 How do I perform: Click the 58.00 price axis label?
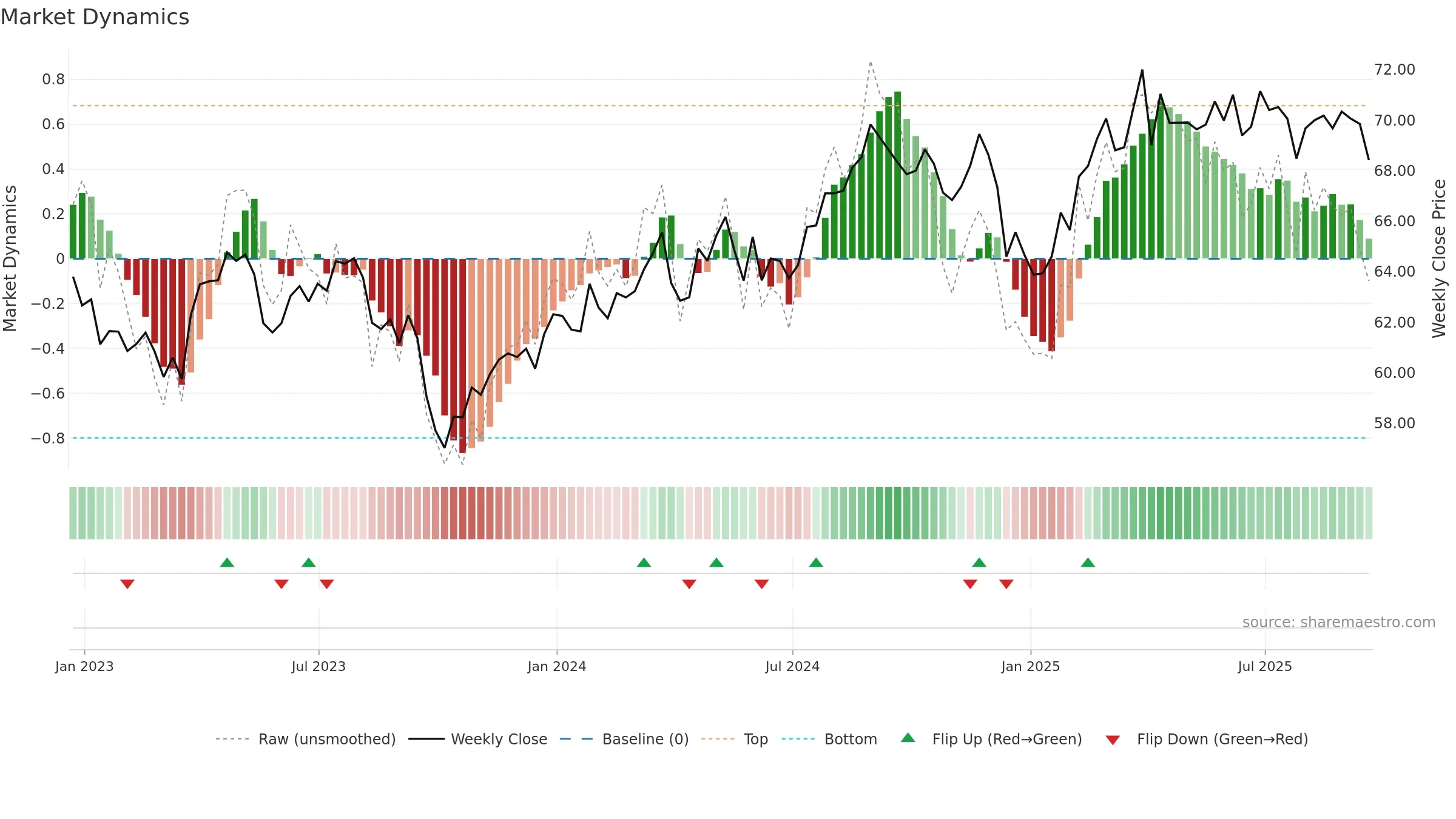click(x=1395, y=423)
